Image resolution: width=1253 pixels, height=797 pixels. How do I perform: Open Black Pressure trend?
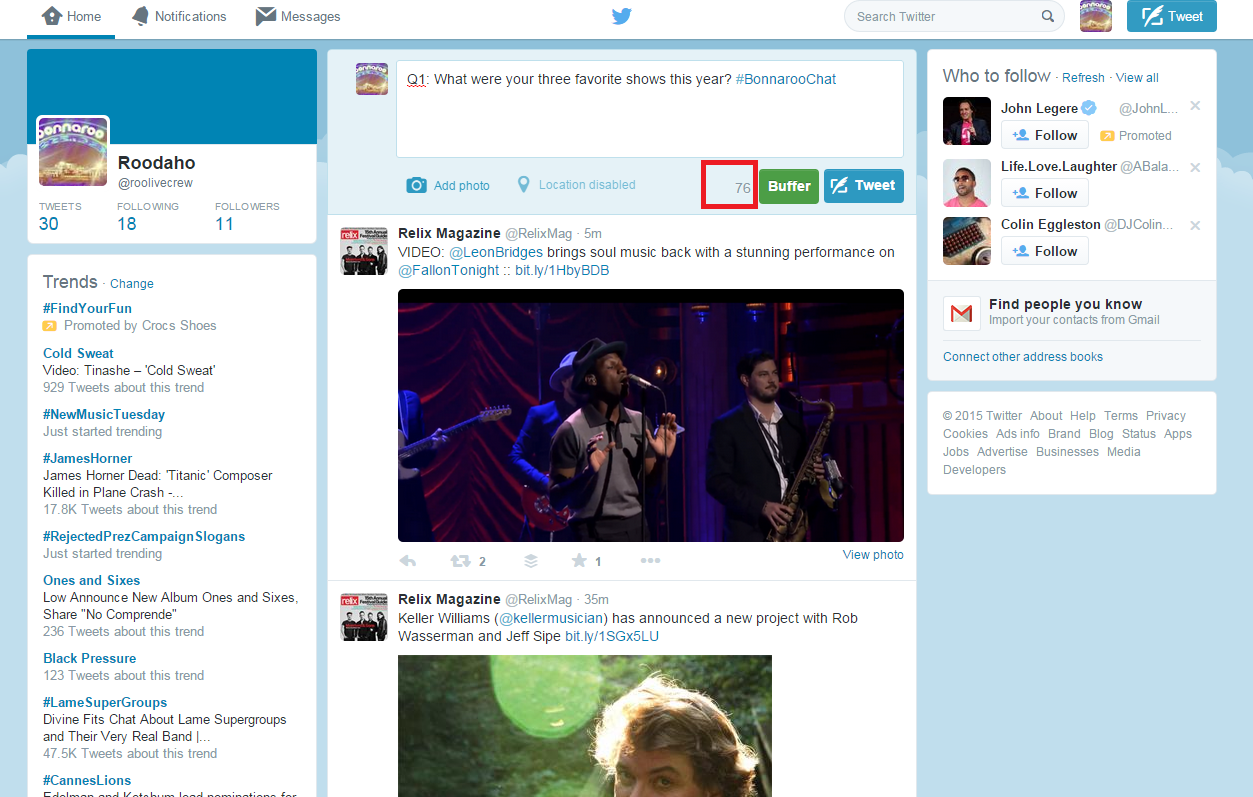[x=90, y=658]
